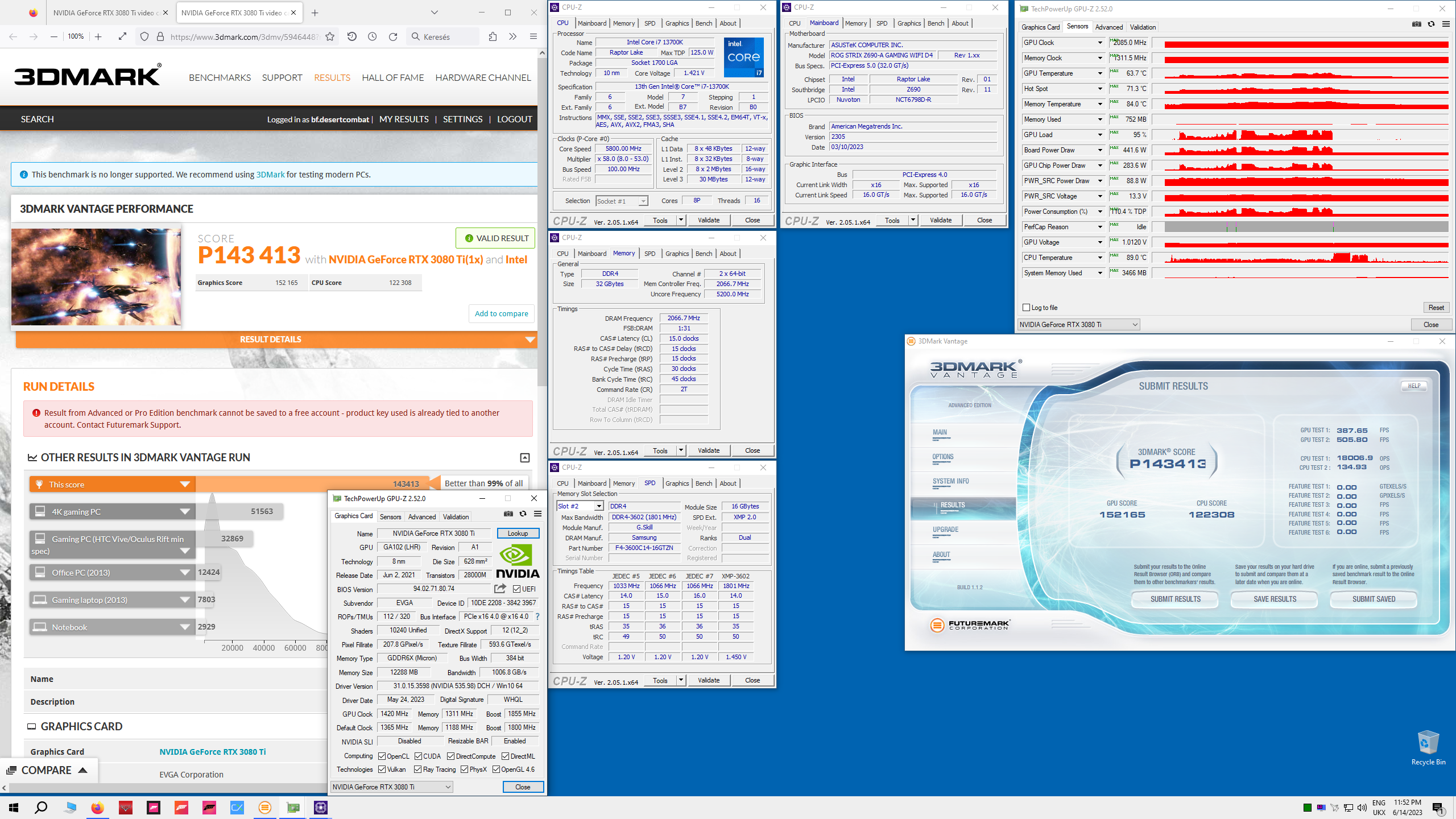The width and height of the screenshot is (1456, 819).
Task: Toggle the PhysX checkbox
Action: 464,770
